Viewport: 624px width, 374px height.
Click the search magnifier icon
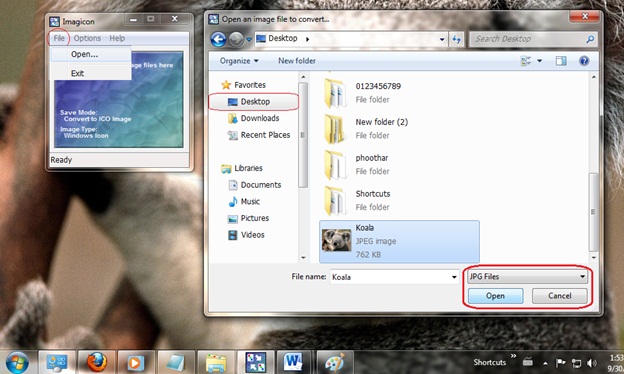(590, 39)
